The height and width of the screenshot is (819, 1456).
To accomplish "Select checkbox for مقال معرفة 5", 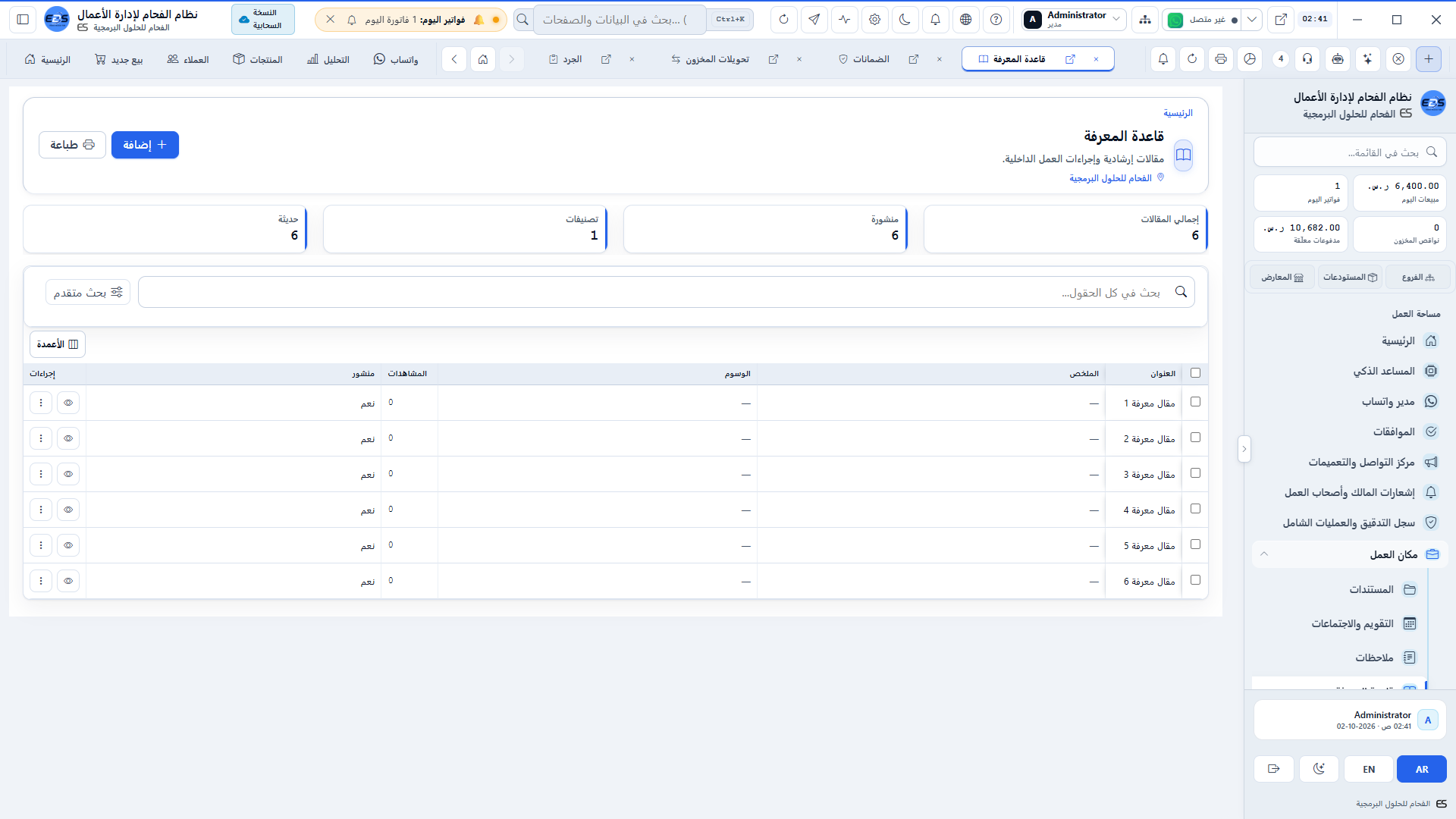I will click(1196, 544).
